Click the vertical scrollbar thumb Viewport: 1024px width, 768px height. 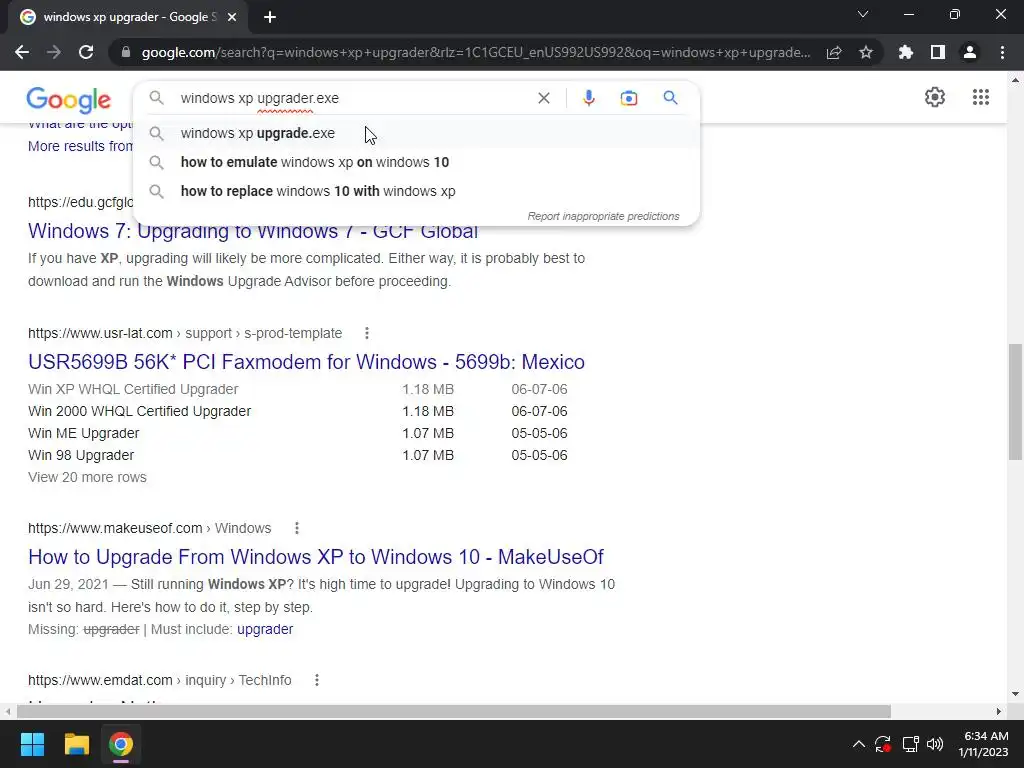[1015, 402]
